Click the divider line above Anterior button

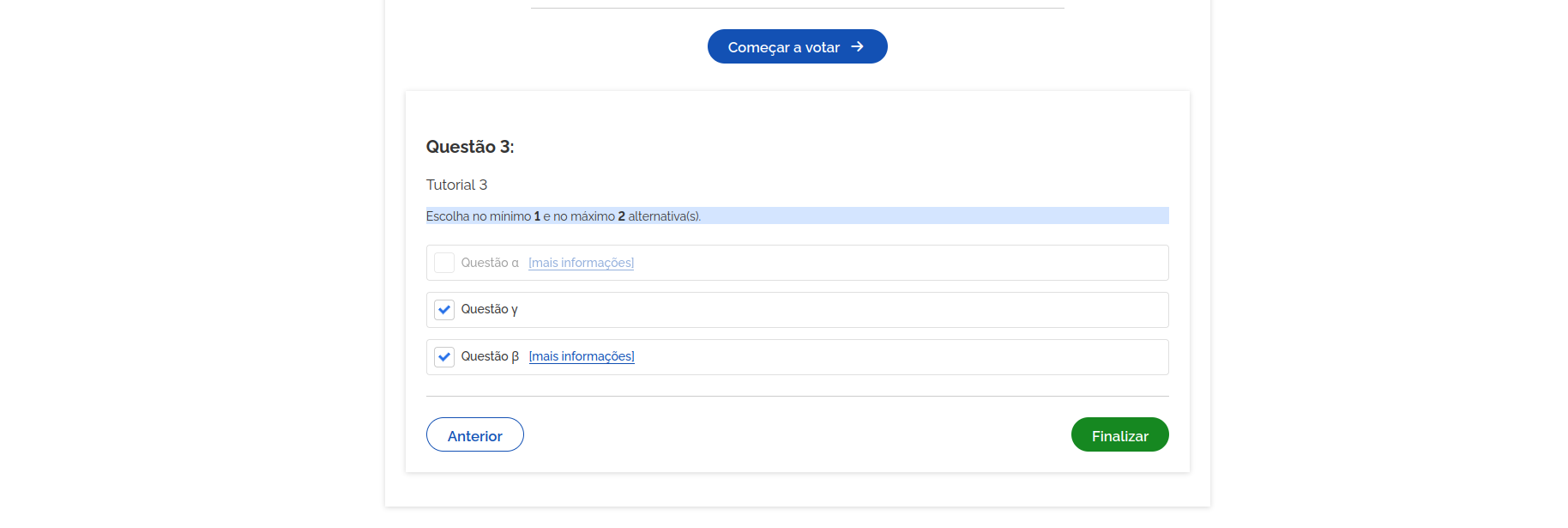coord(798,396)
